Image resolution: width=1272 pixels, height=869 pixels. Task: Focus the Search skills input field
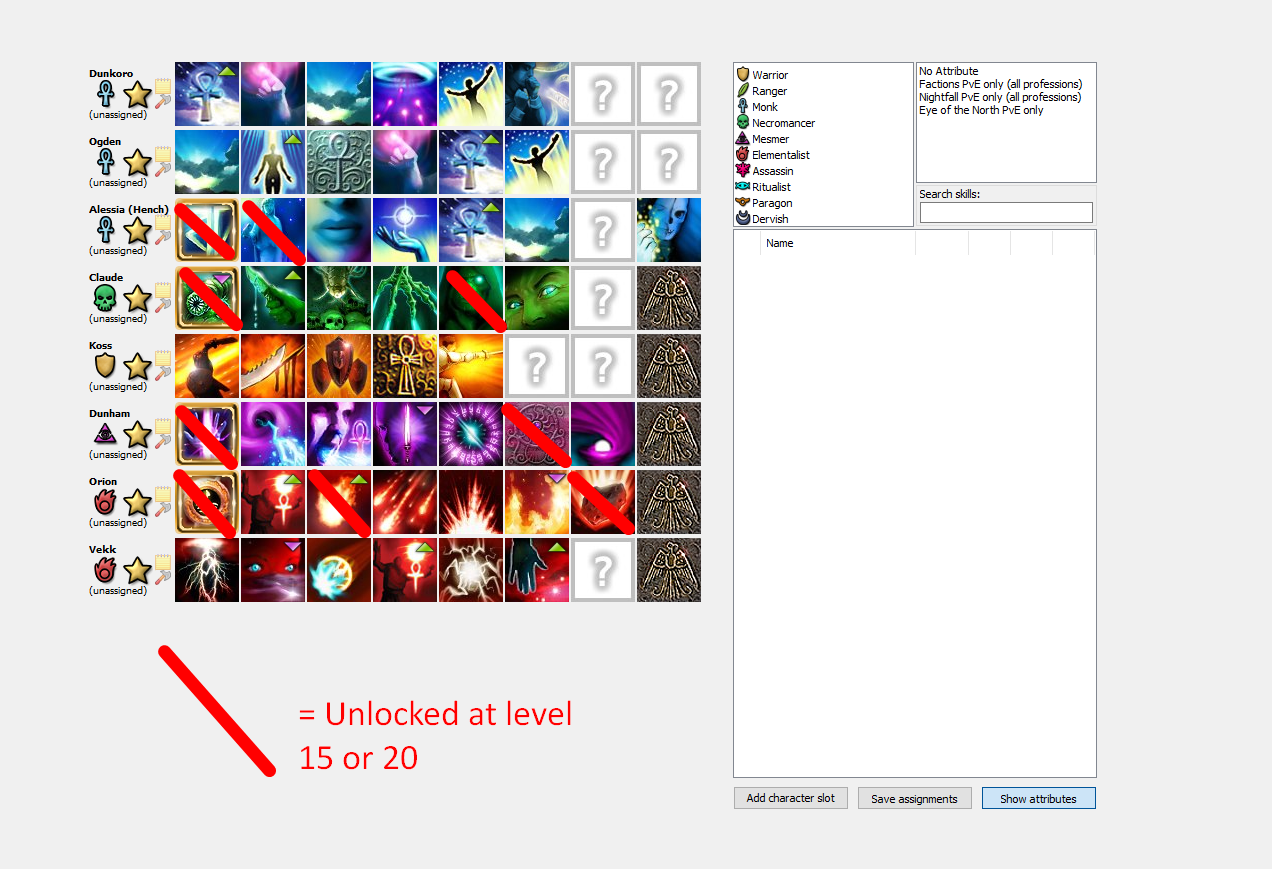[x=1006, y=212]
